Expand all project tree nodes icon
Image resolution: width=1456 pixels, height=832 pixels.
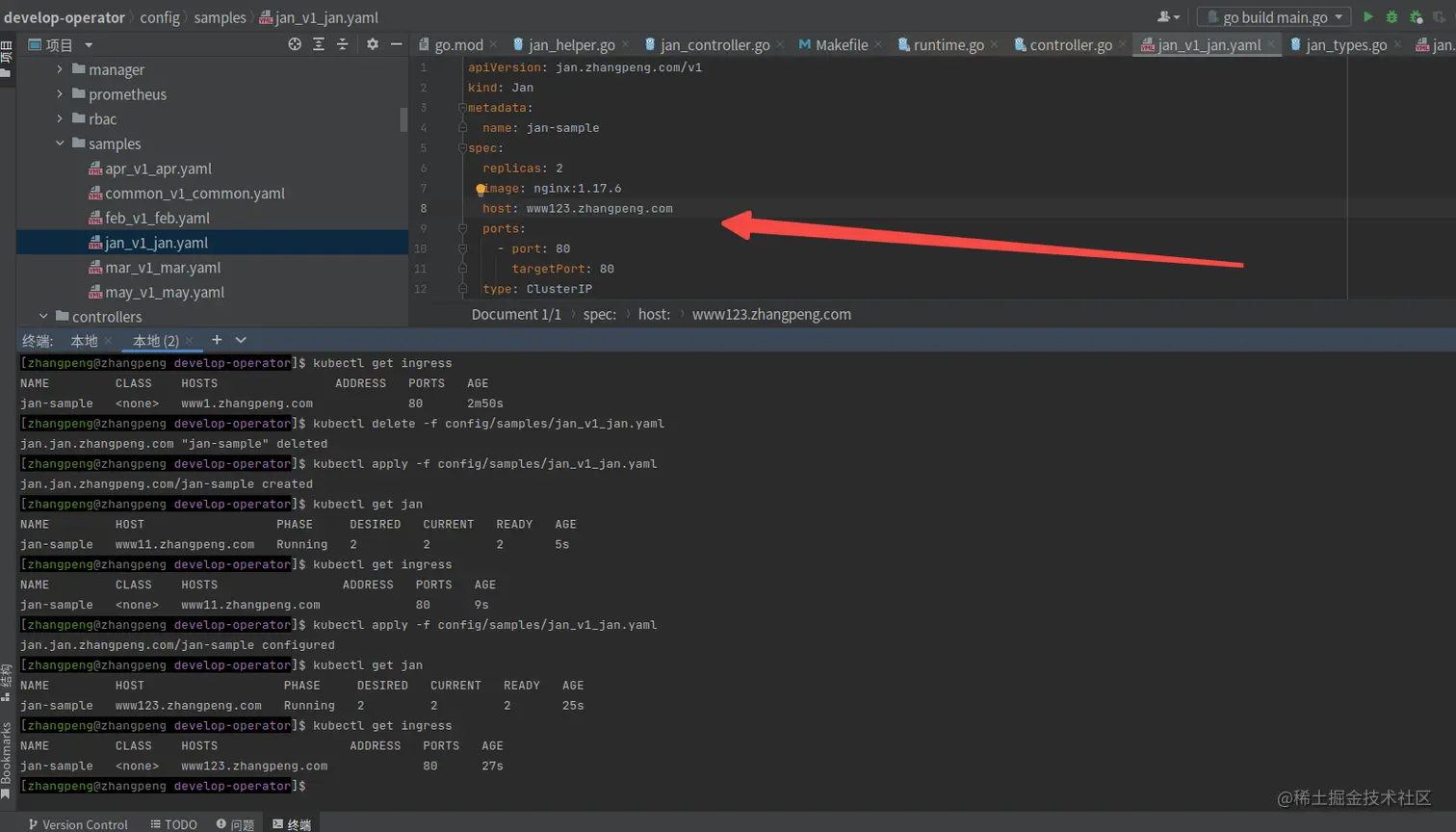coord(319,44)
